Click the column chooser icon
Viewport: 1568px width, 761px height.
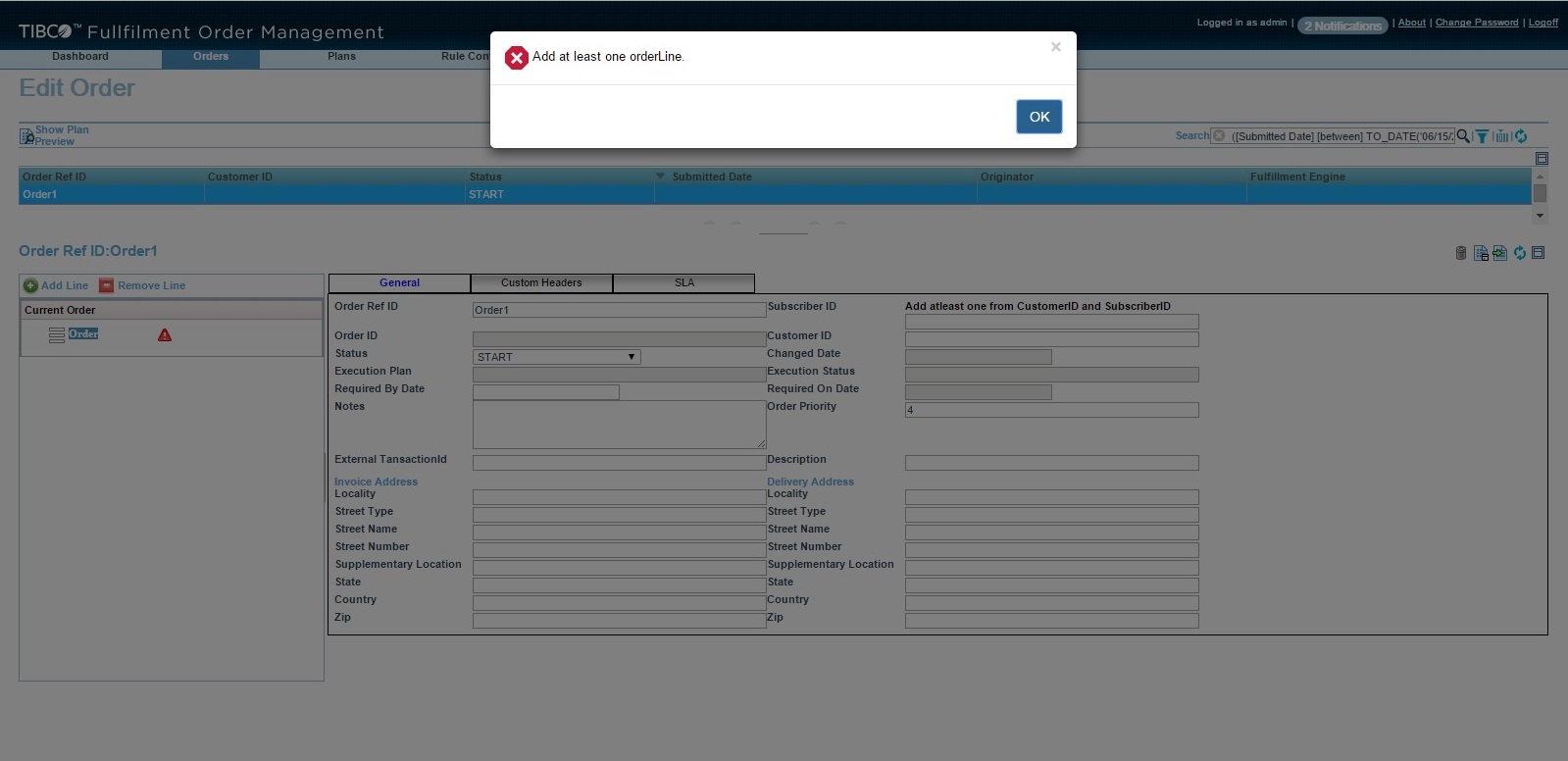(1500, 136)
